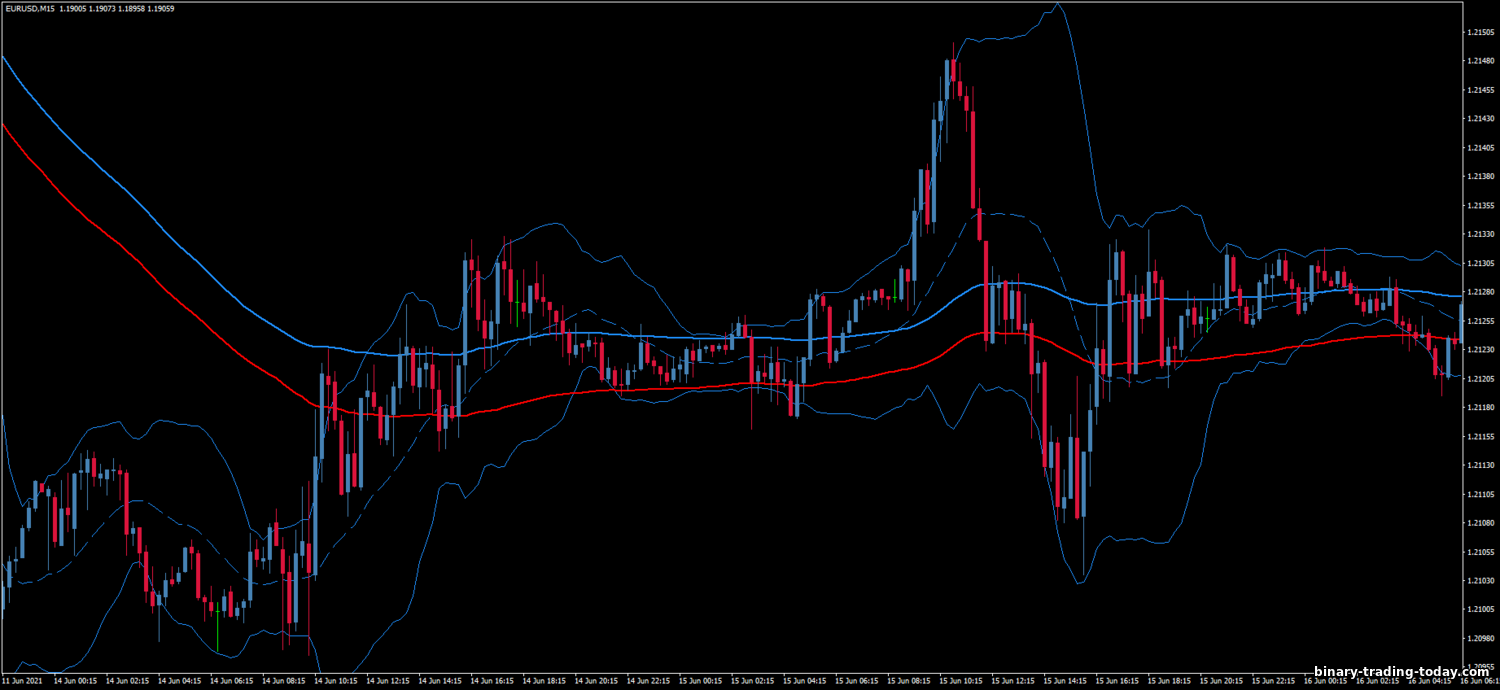Click the 15 Jun 06:15 time label
Image resolution: width=1500 pixels, height=690 pixels.
(x=858, y=681)
